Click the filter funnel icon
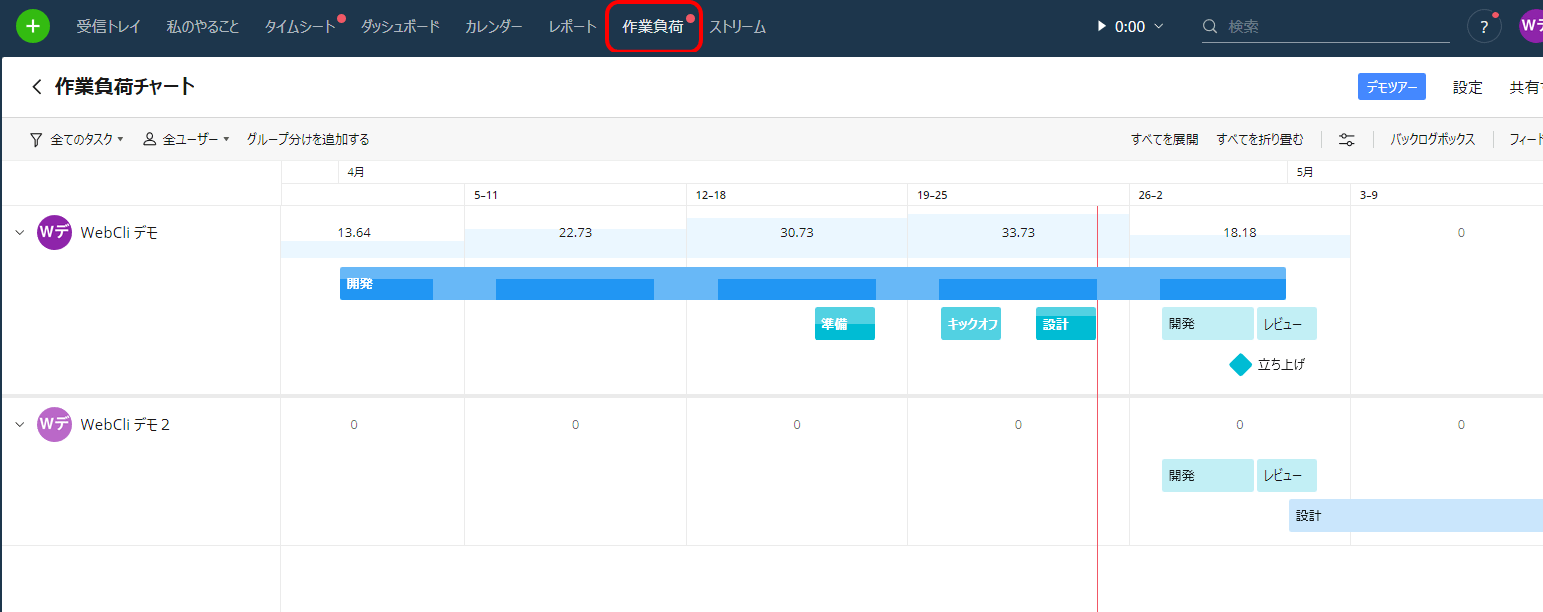The image size is (1543, 612). pos(36,138)
